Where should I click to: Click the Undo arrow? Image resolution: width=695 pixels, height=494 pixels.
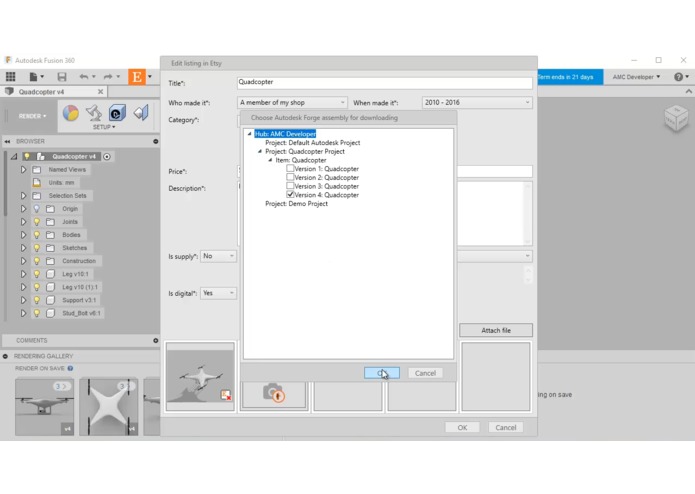tap(83, 77)
